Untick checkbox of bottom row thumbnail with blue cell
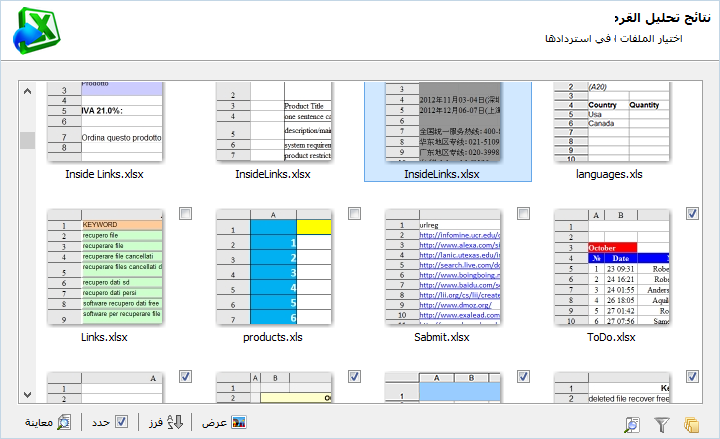Screen dimensions: 720x439 tap(523, 377)
